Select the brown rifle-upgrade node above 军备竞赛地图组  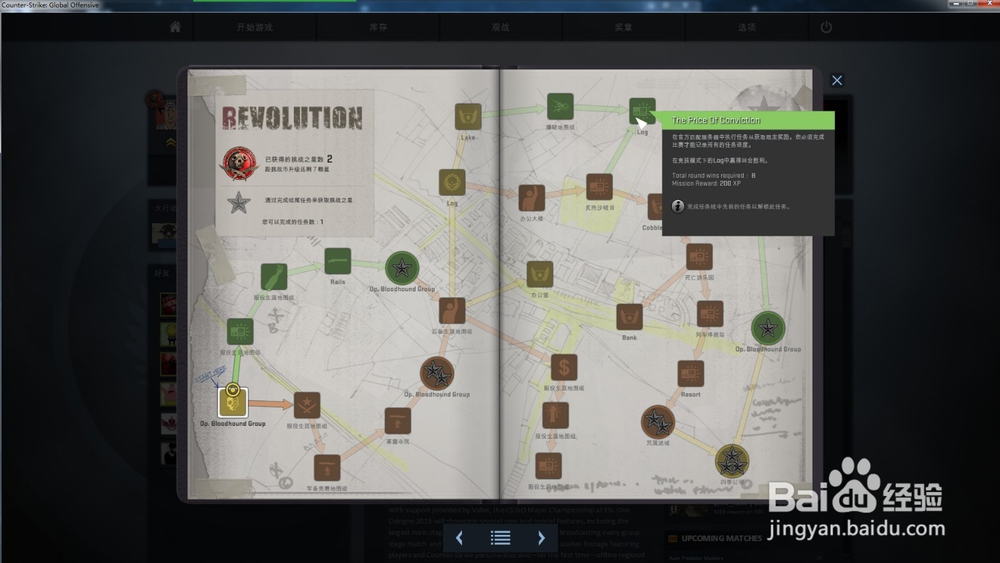(398, 421)
